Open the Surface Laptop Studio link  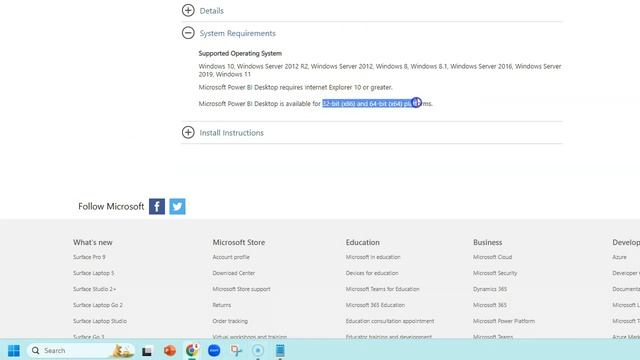(100, 321)
